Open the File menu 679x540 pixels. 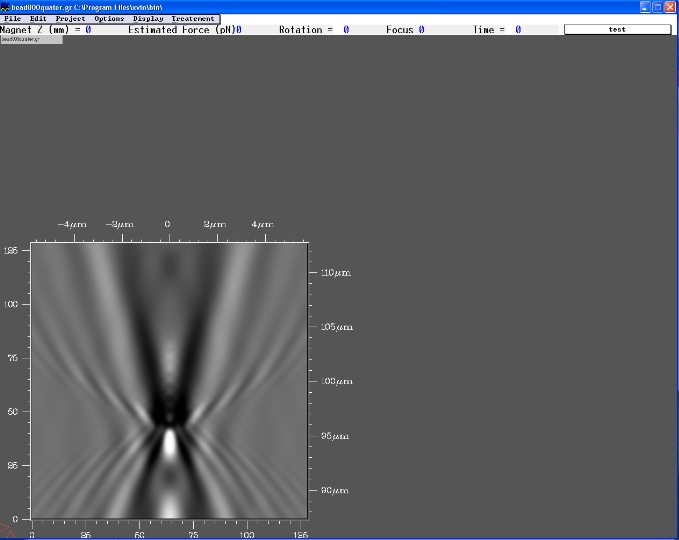coord(12,19)
